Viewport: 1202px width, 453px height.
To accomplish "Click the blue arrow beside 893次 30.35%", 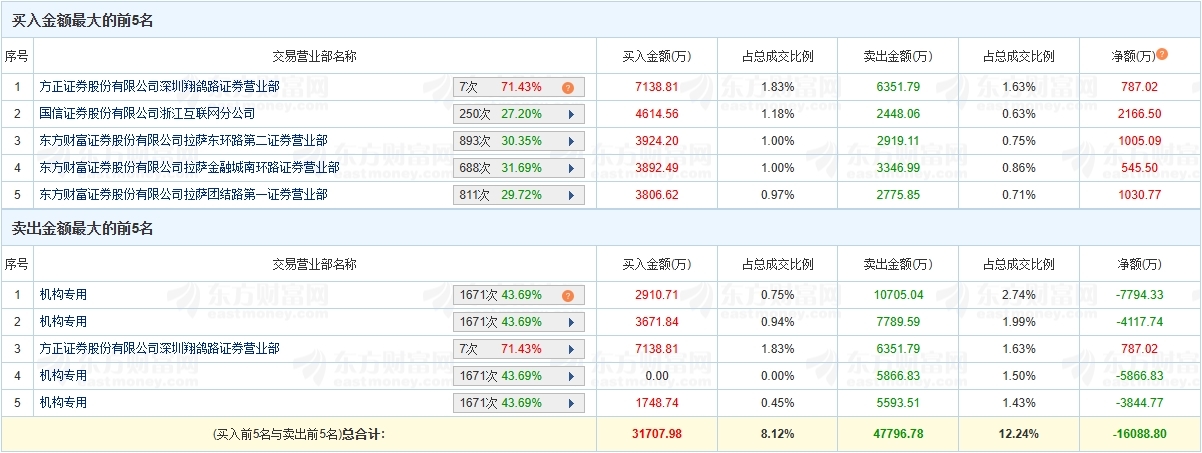I will click(571, 141).
